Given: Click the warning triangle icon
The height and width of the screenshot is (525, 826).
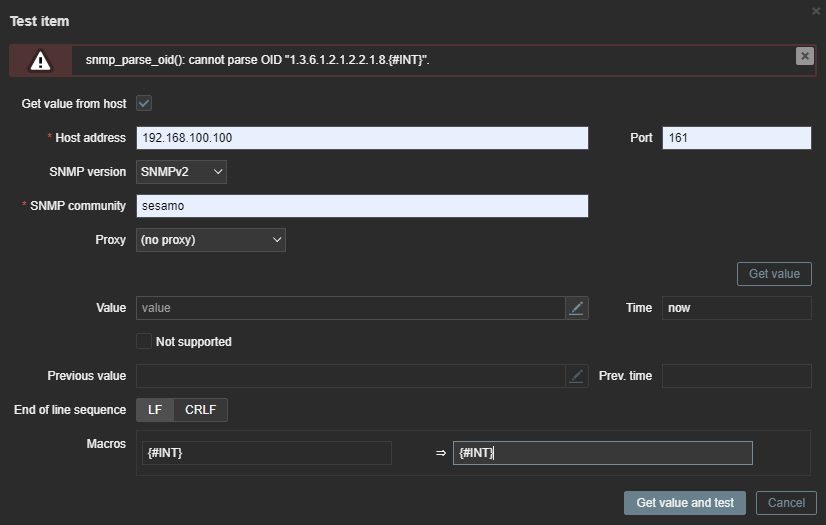Looking at the screenshot, I should click(x=40, y=61).
